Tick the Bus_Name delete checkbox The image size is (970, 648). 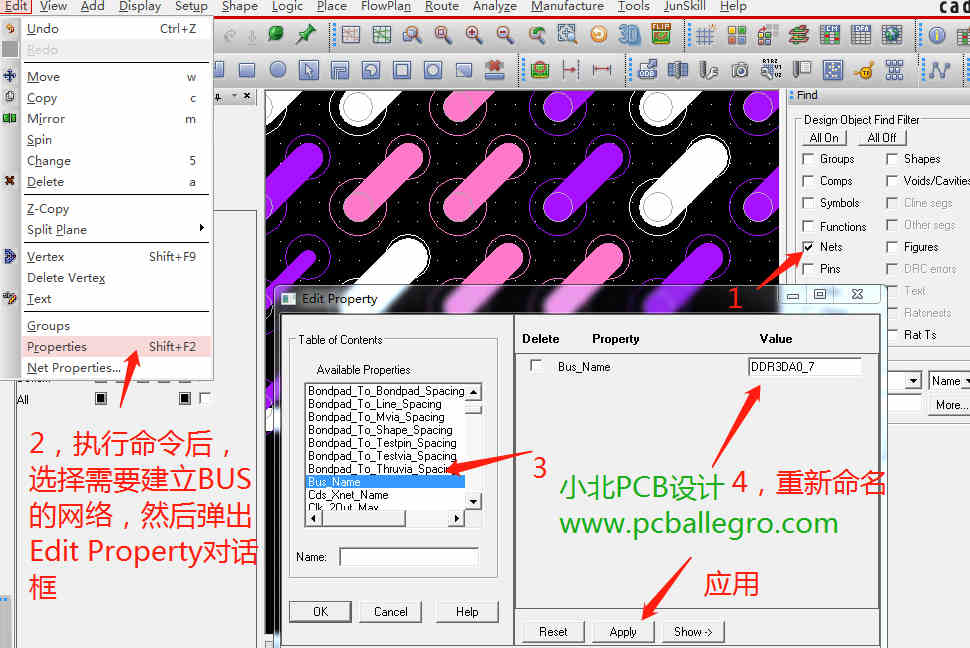(537, 367)
